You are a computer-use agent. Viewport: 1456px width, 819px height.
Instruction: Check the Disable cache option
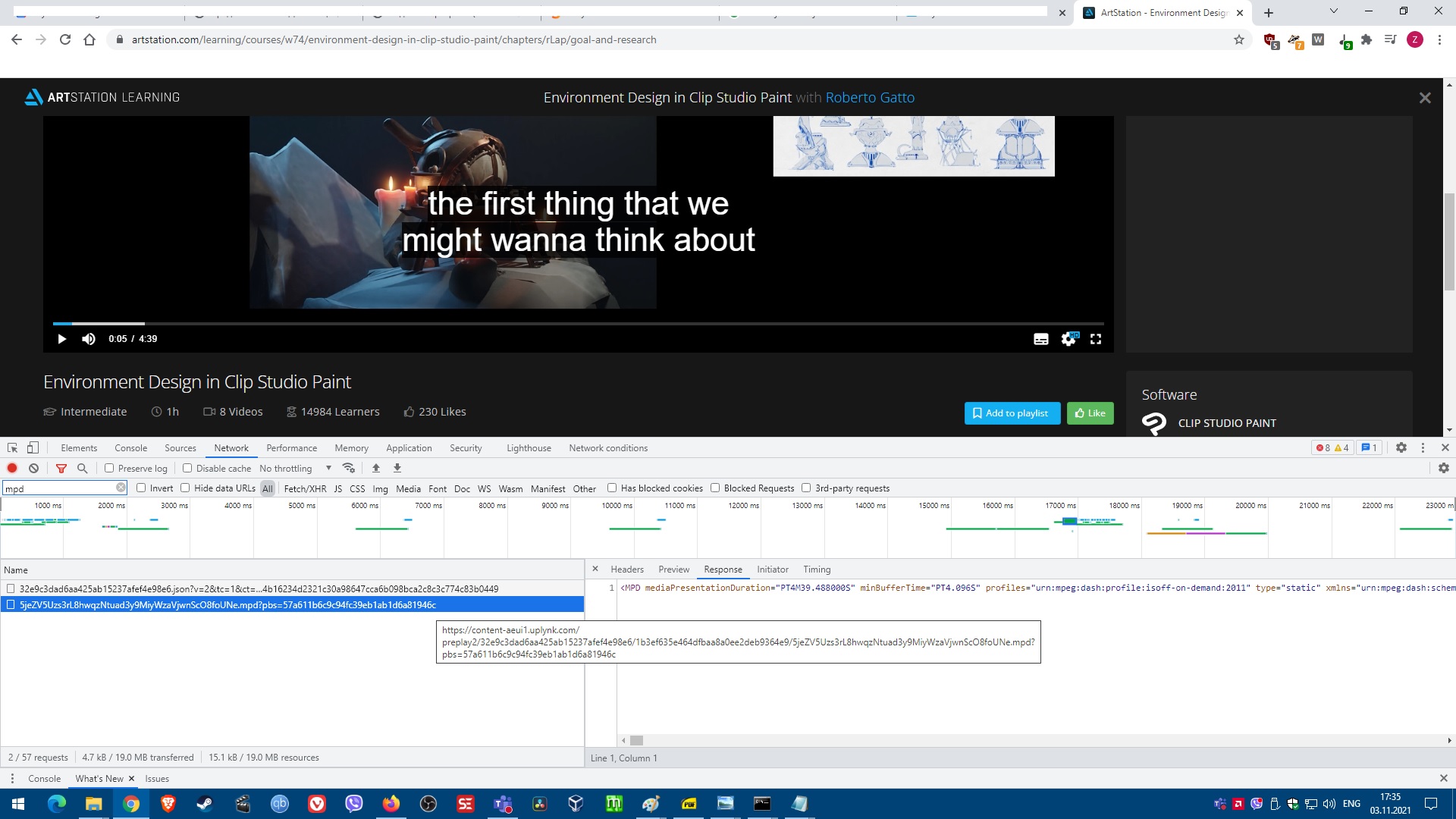pos(187,469)
